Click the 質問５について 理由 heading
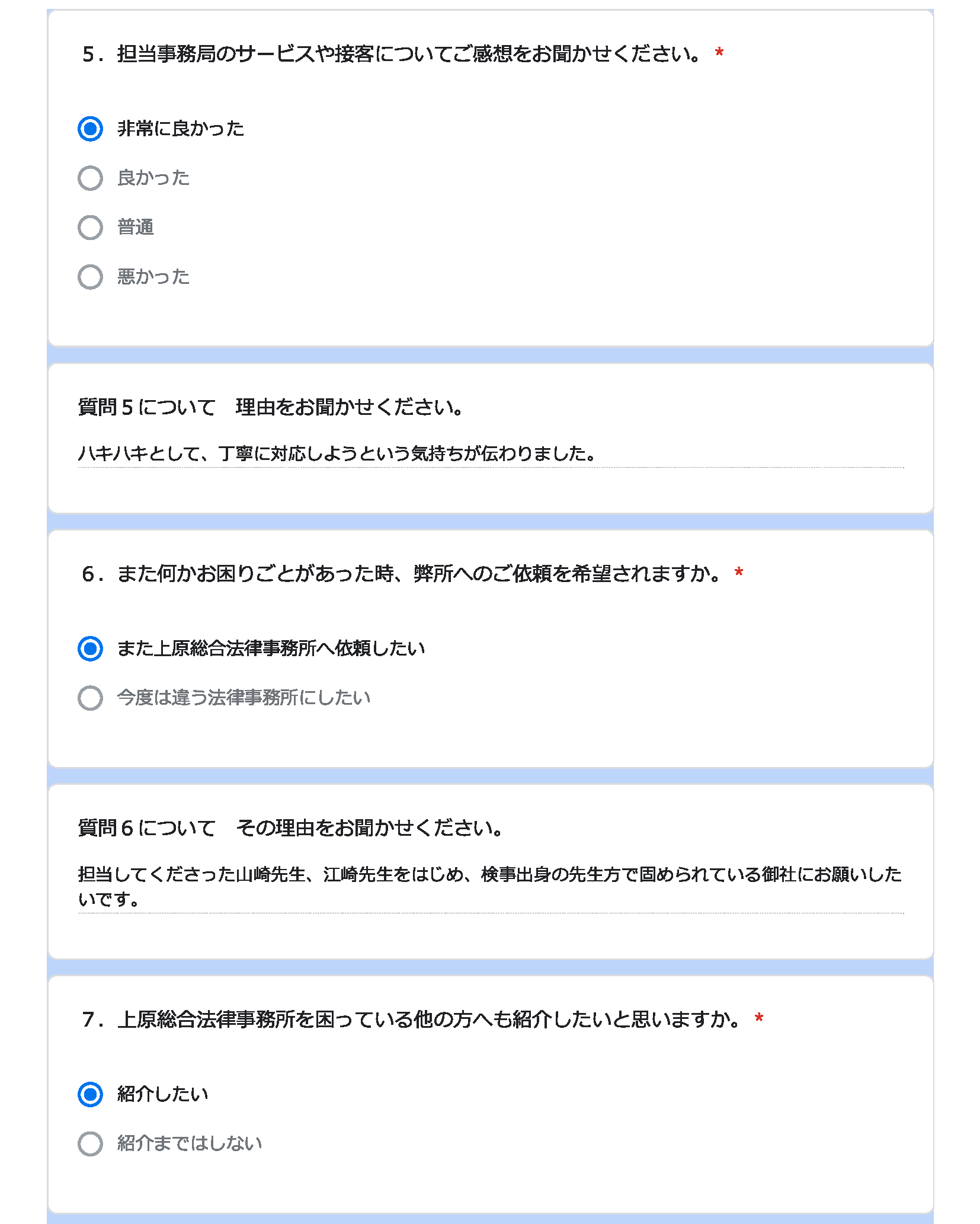Screen dimensions: 980x1224 (270, 407)
